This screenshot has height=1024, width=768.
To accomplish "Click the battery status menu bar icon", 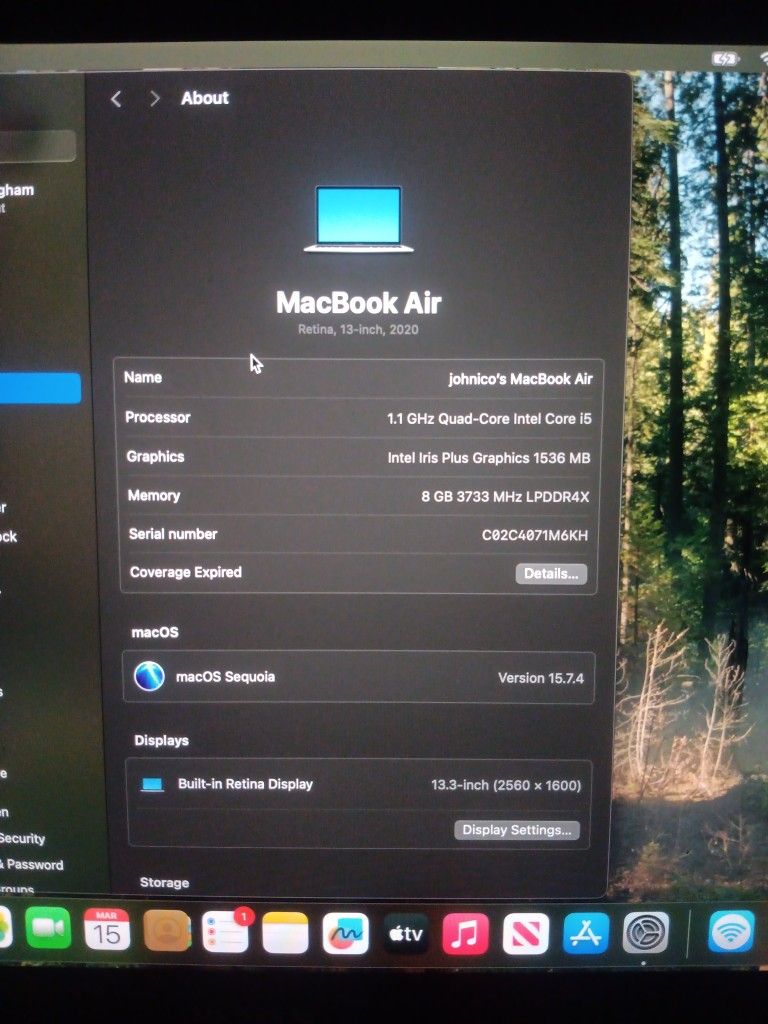I will point(725,59).
